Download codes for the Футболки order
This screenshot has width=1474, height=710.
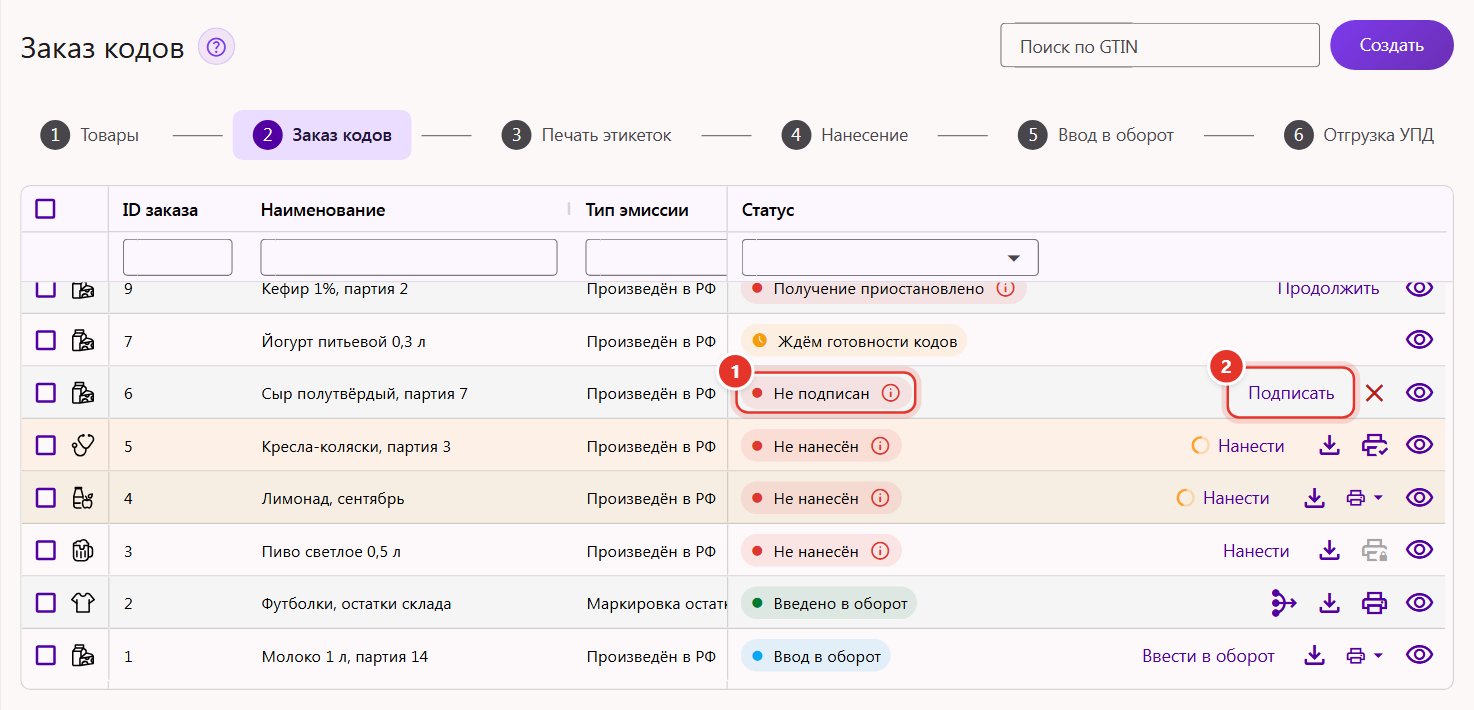click(1329, 602)
